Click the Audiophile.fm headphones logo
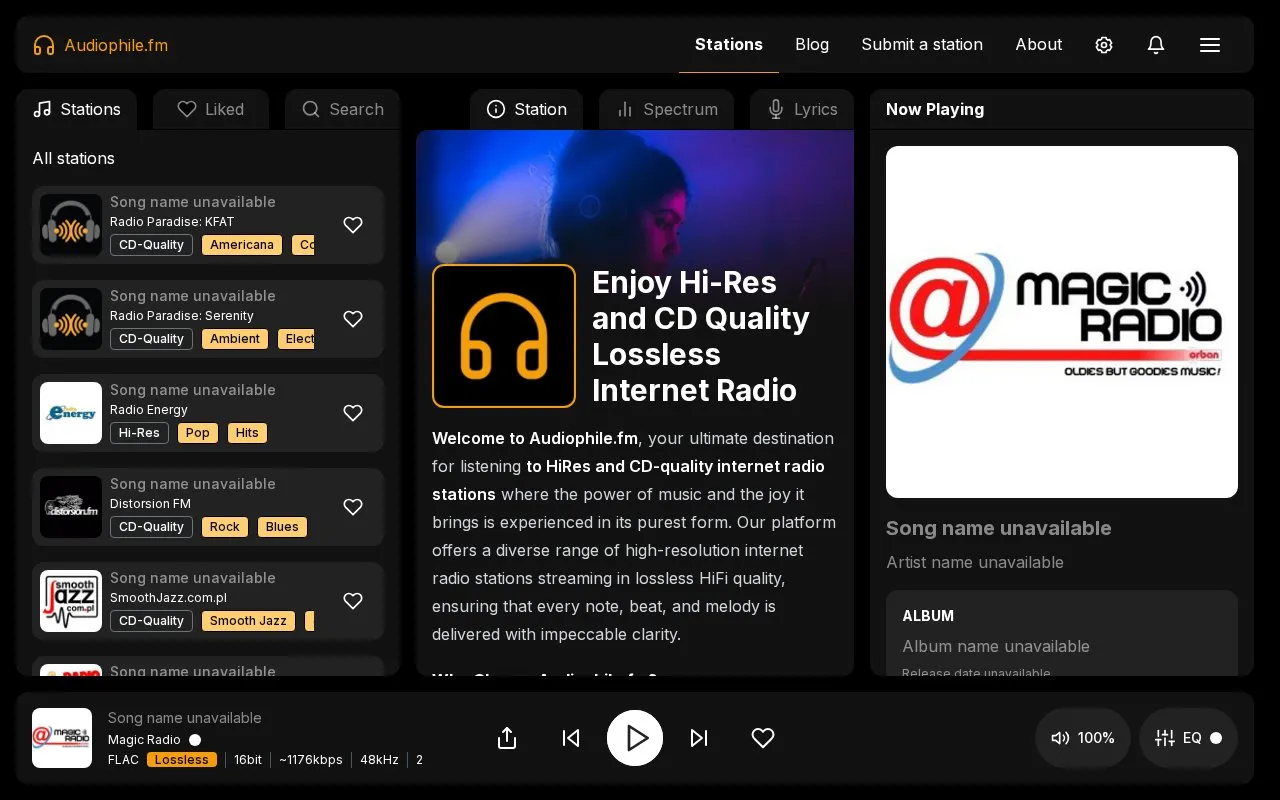This screenshot has width=1280, height=800. (44, 45)
